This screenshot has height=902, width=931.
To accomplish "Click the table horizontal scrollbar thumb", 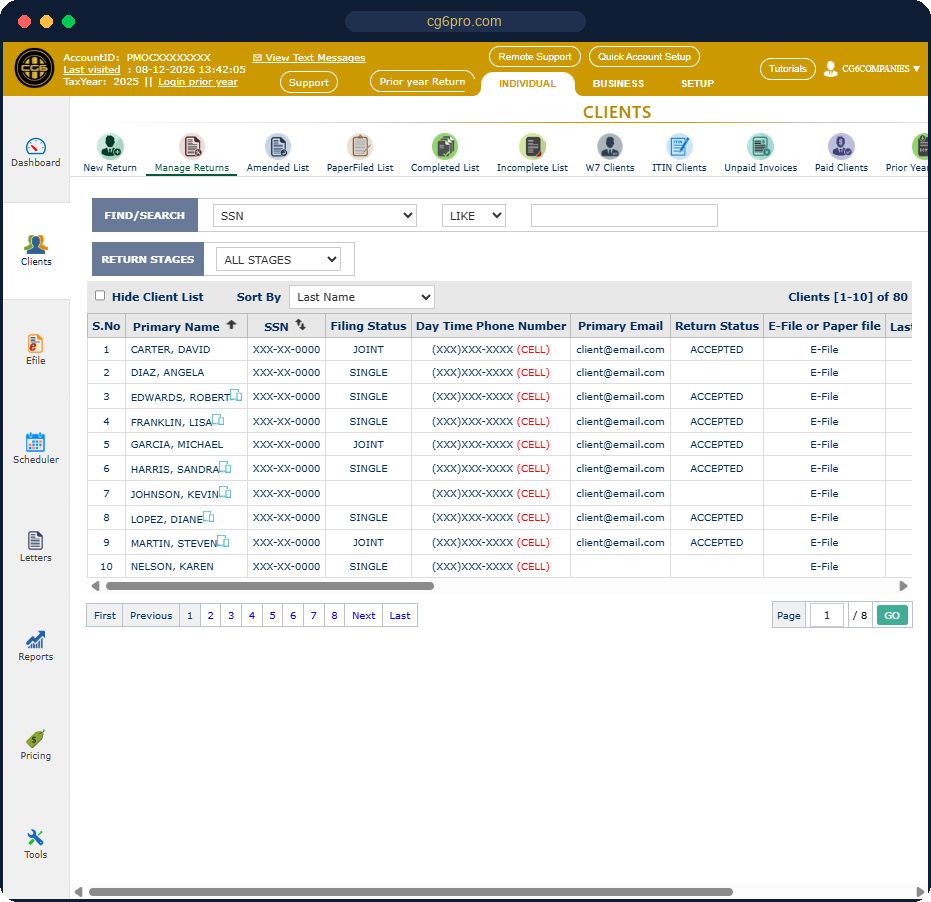I will click(x=270, y=586).
